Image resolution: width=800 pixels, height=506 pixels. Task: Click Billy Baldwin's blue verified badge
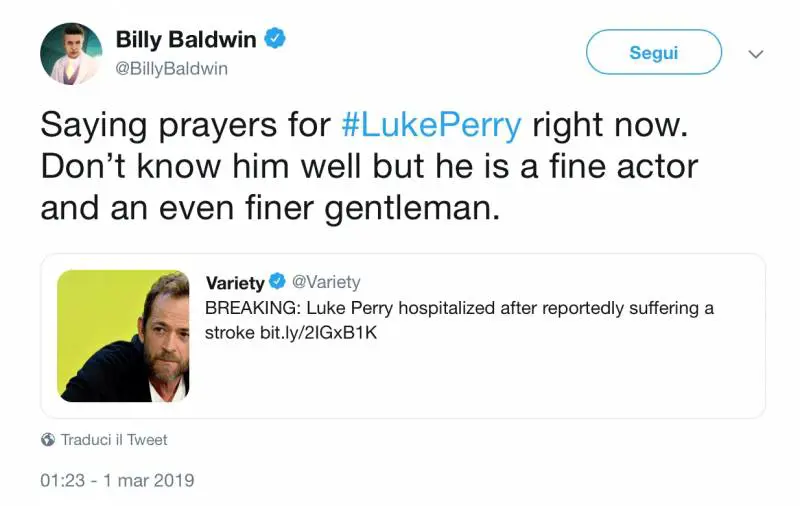point(275,40)
